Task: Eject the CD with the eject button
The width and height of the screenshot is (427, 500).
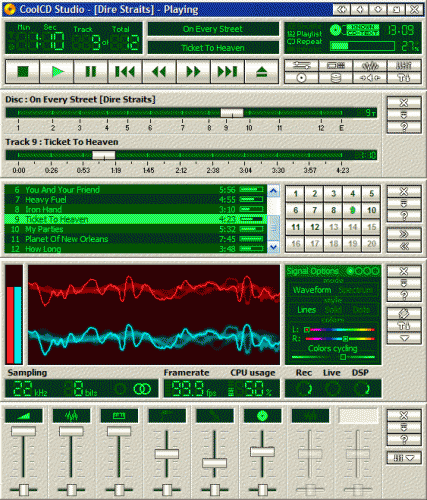Action: point(262,71)
